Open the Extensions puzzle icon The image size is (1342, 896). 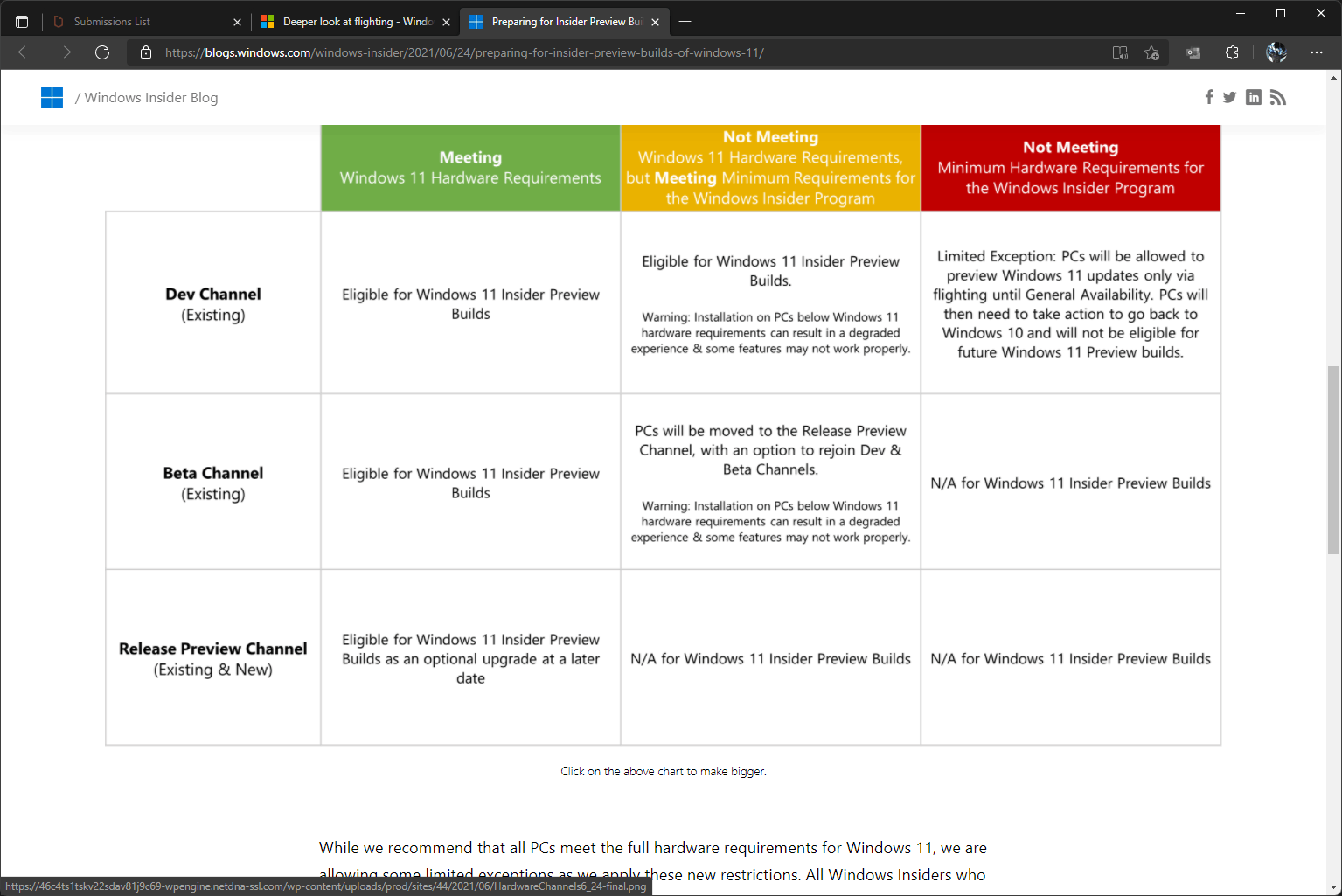click(x=1232, y=52)
